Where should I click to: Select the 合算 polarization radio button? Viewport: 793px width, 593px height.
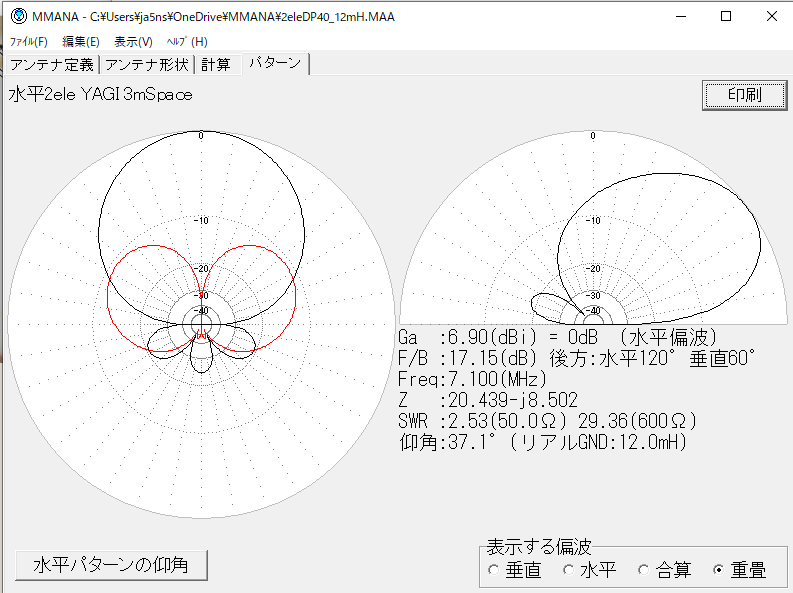665,570
